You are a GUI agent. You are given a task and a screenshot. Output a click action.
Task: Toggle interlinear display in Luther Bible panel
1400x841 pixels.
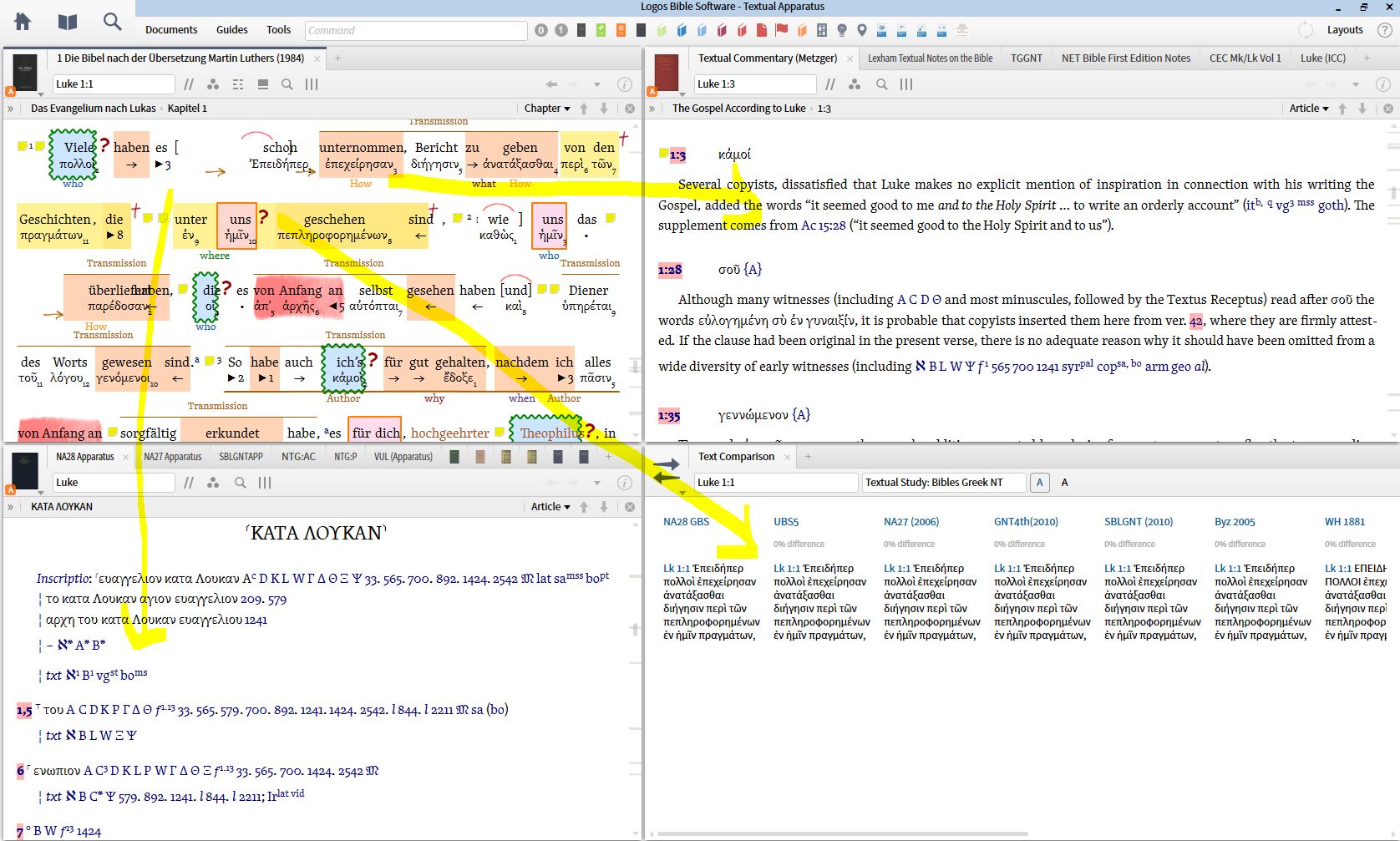[238, 84]
